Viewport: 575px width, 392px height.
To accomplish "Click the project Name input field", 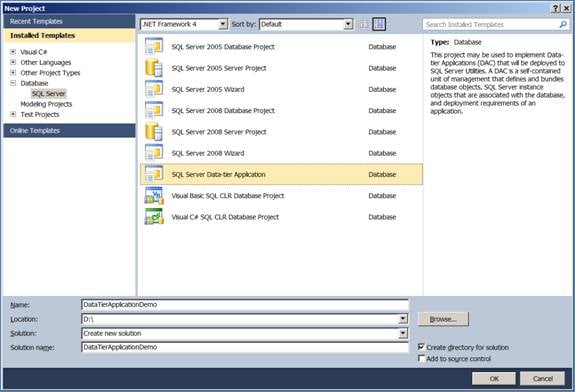I will 245,305.
